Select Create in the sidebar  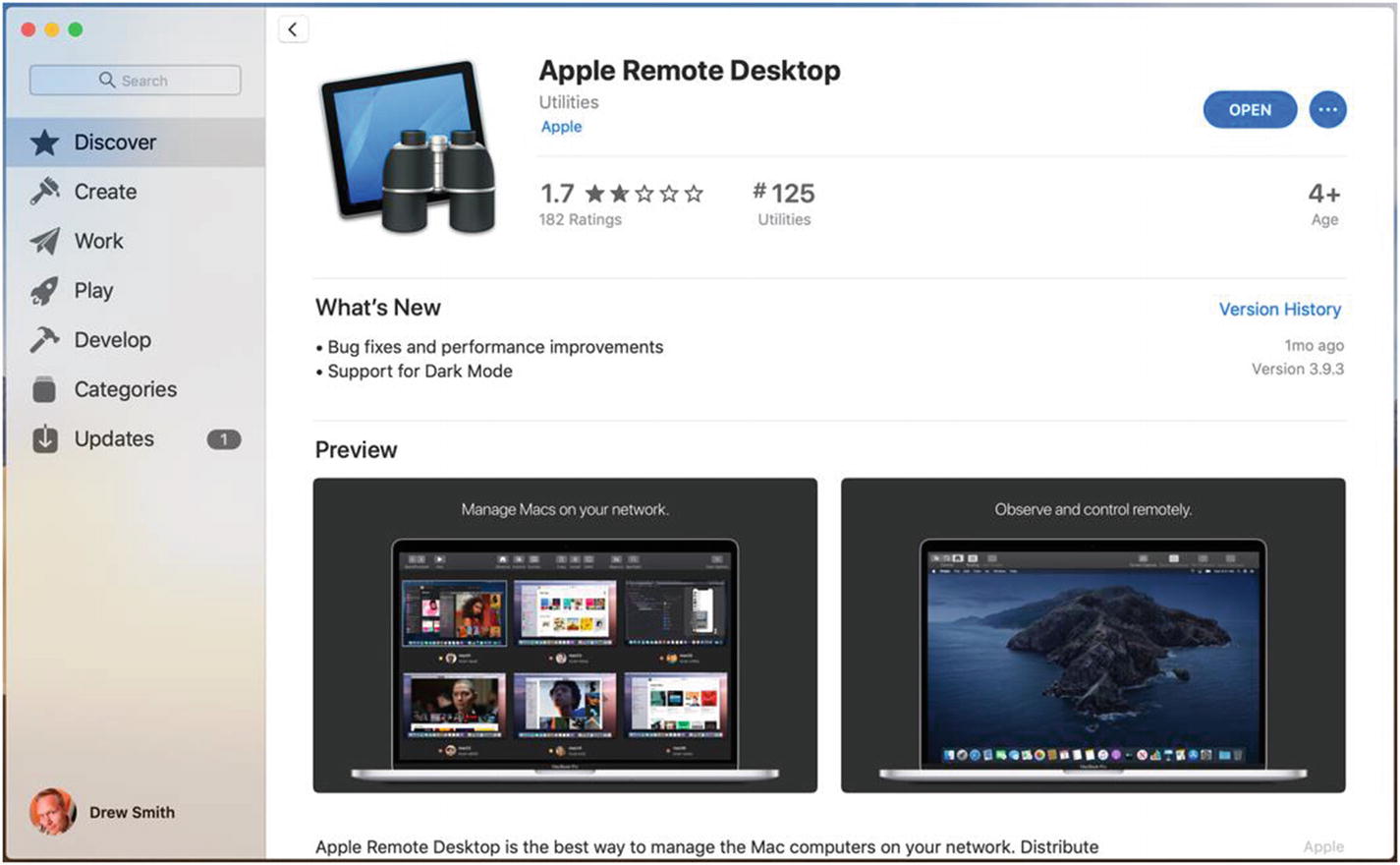135,192
